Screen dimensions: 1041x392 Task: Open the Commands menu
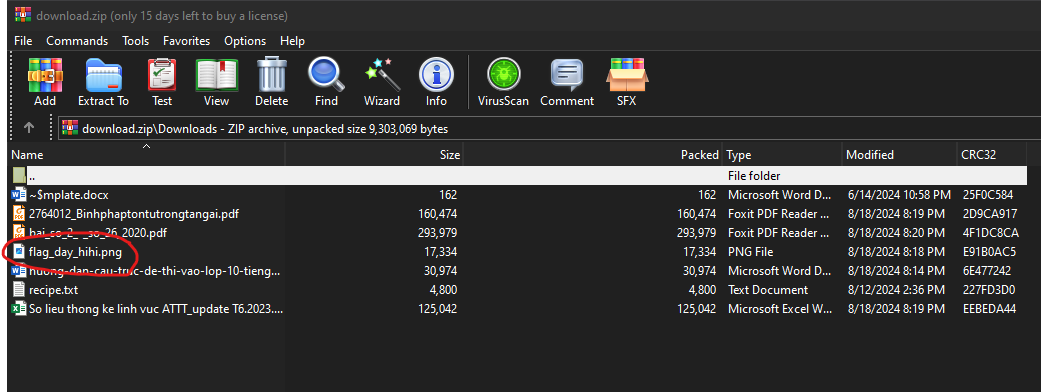77,41
